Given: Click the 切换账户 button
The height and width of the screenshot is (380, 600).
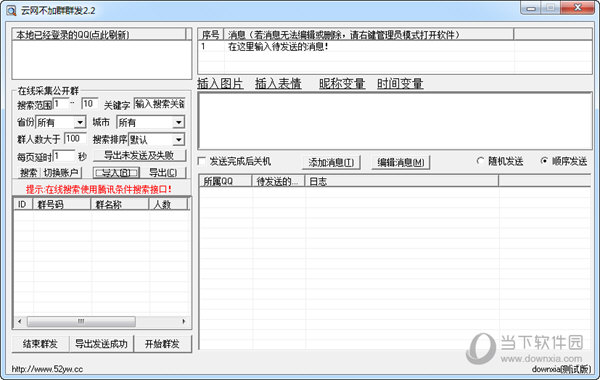Looking at the screenshot, I should pos(61,173).
